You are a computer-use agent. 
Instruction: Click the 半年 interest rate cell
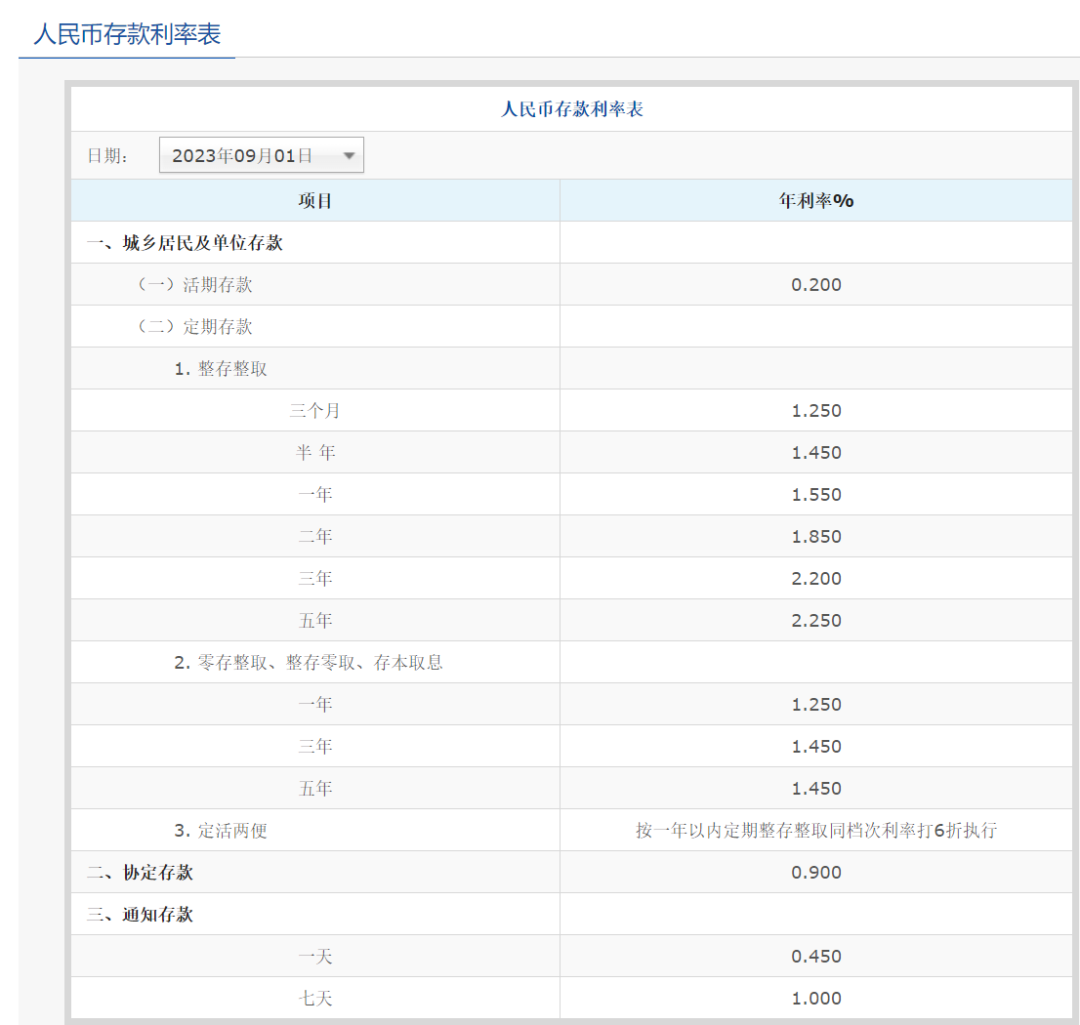(x=817, y=452)
